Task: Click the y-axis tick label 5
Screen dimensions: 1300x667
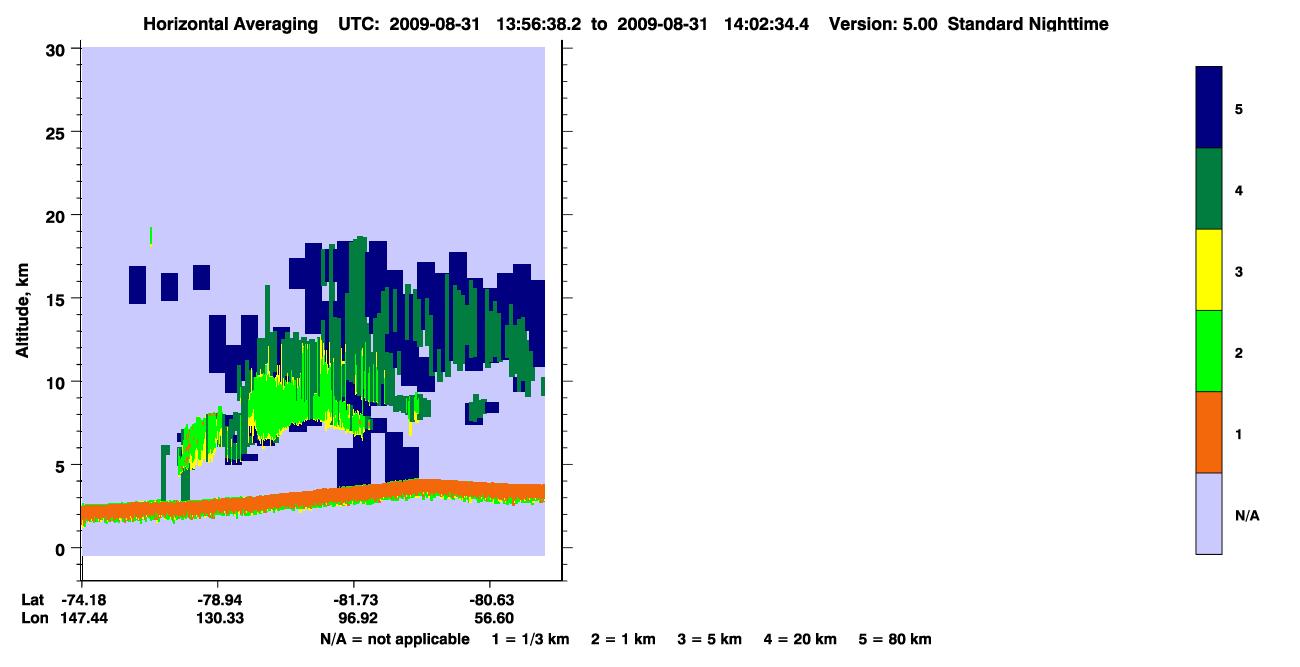Action: click(x=61, y=465)
